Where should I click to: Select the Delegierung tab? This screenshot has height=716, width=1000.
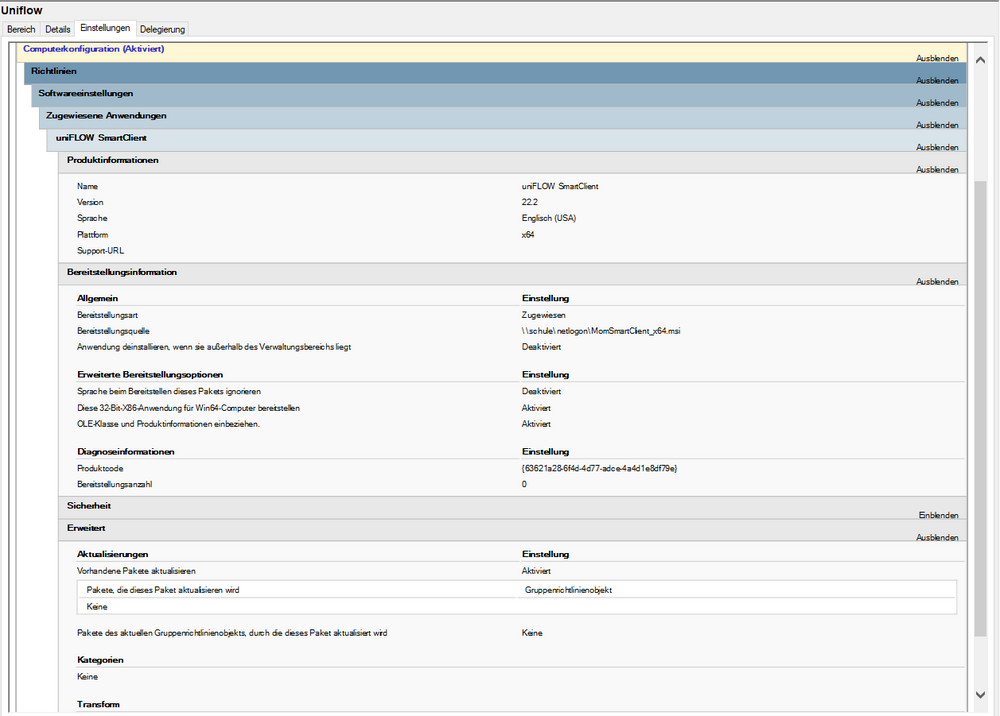coord(162,29)
